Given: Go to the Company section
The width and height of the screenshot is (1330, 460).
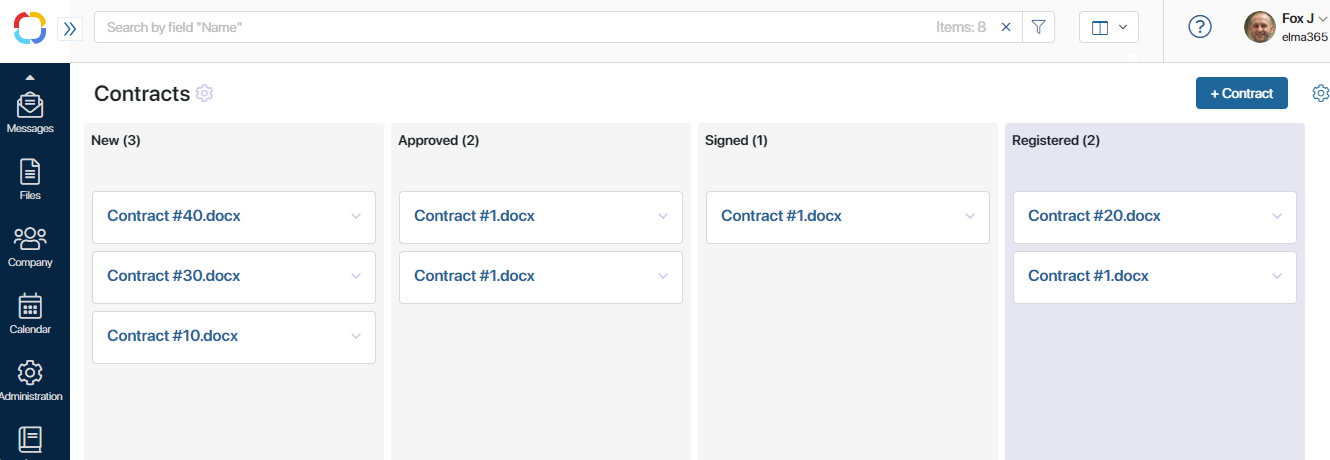Looking at the screenshot, I should click(x=30, y=246).
